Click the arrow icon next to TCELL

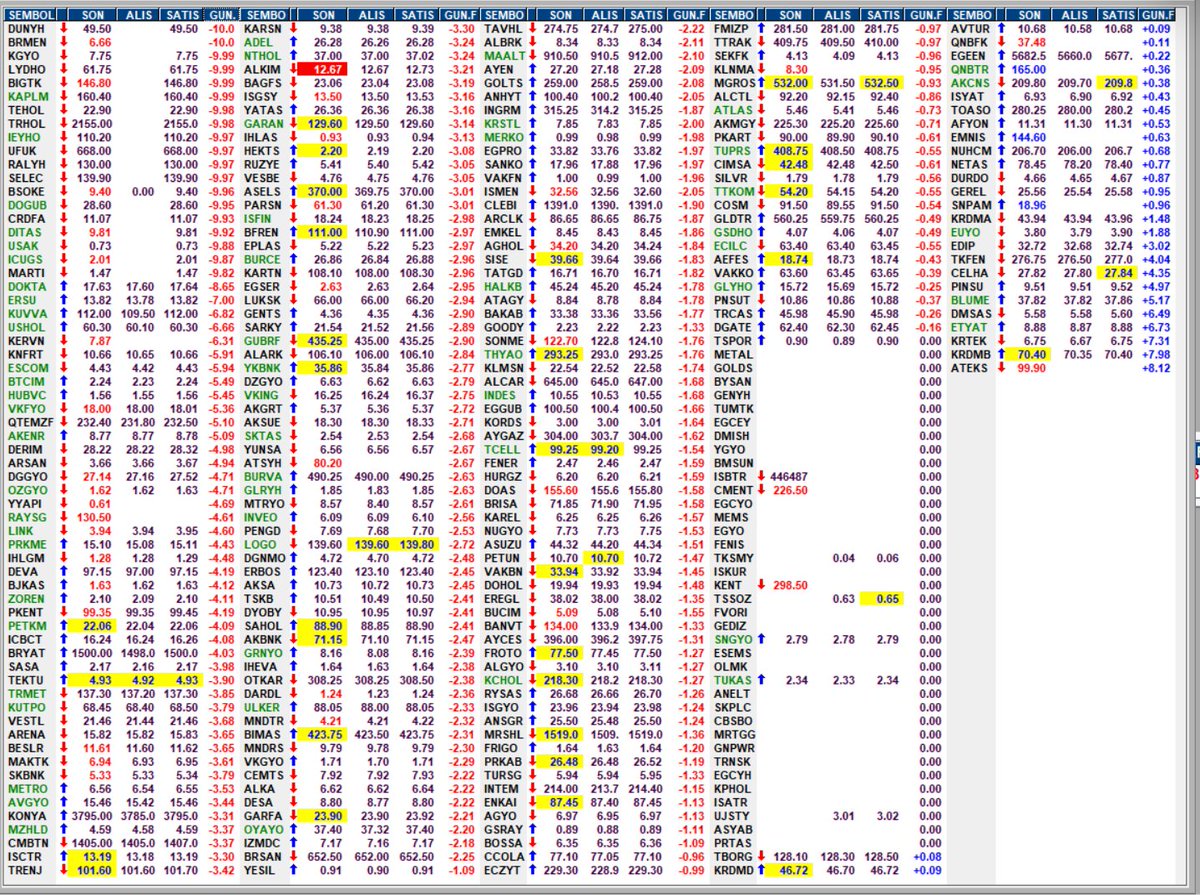point(533,451)
